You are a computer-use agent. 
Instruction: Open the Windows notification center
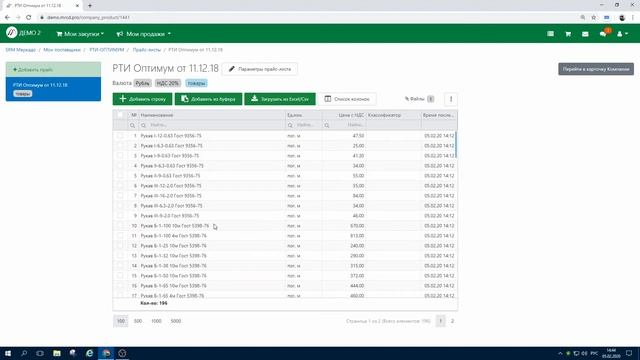[629, 353]
